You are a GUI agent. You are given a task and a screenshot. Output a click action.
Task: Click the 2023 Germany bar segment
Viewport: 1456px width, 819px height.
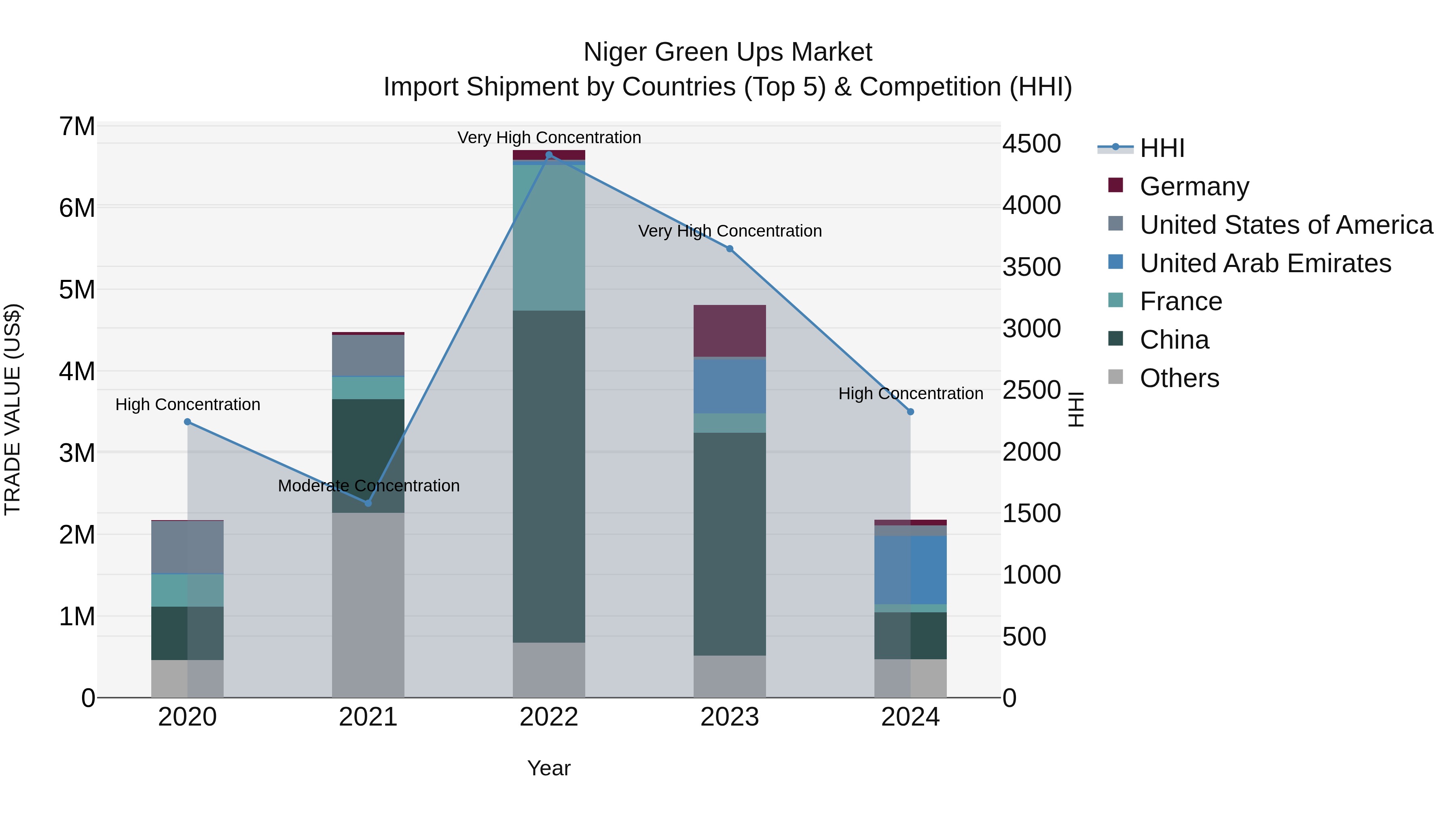coord(730,331)
